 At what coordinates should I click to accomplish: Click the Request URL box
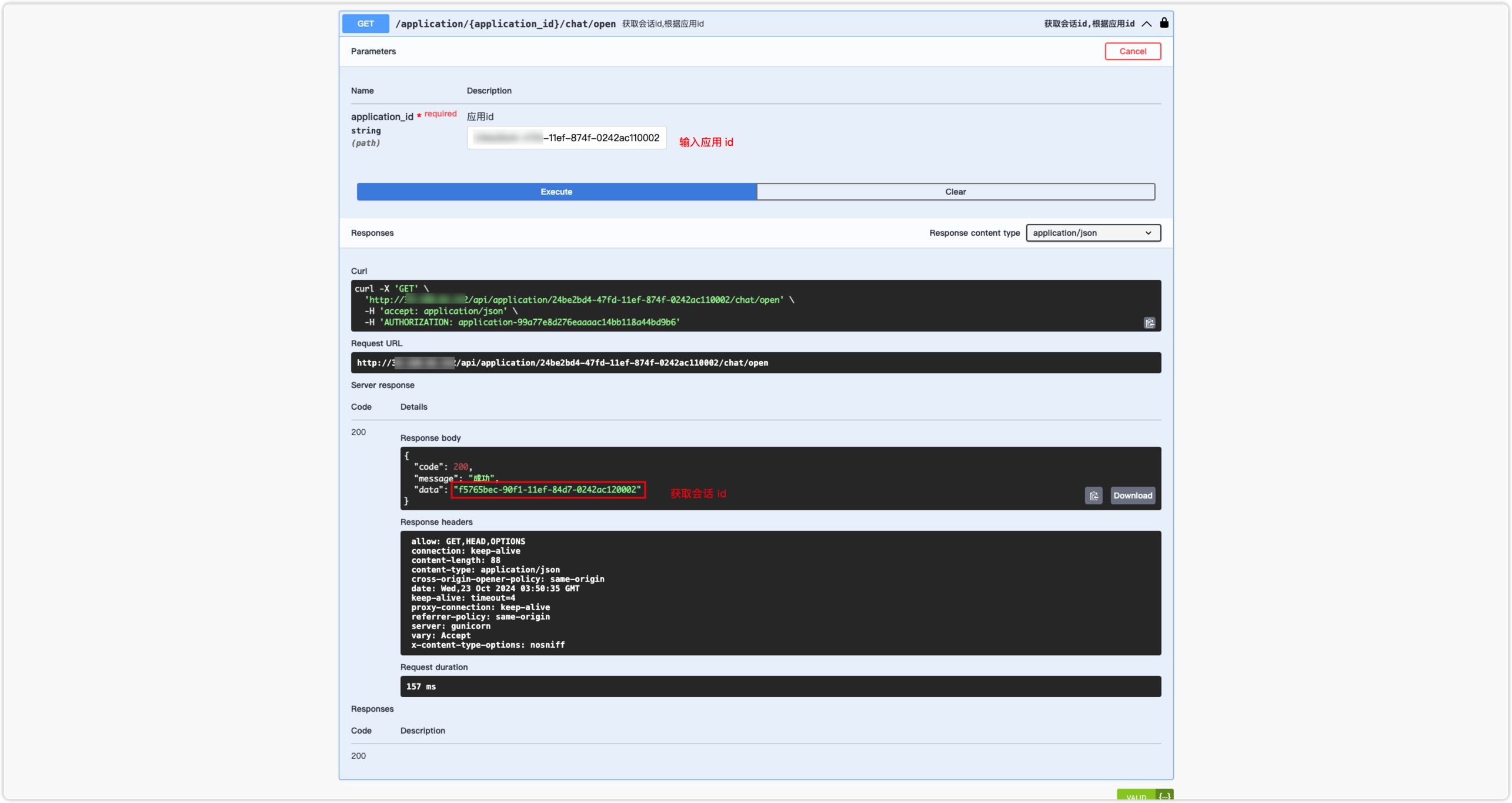coord(755,363)
